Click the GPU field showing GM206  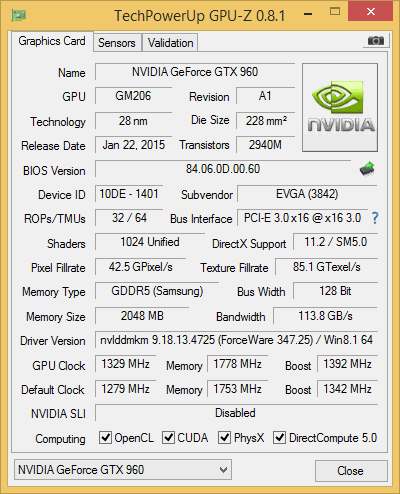[x=133, y=96]
